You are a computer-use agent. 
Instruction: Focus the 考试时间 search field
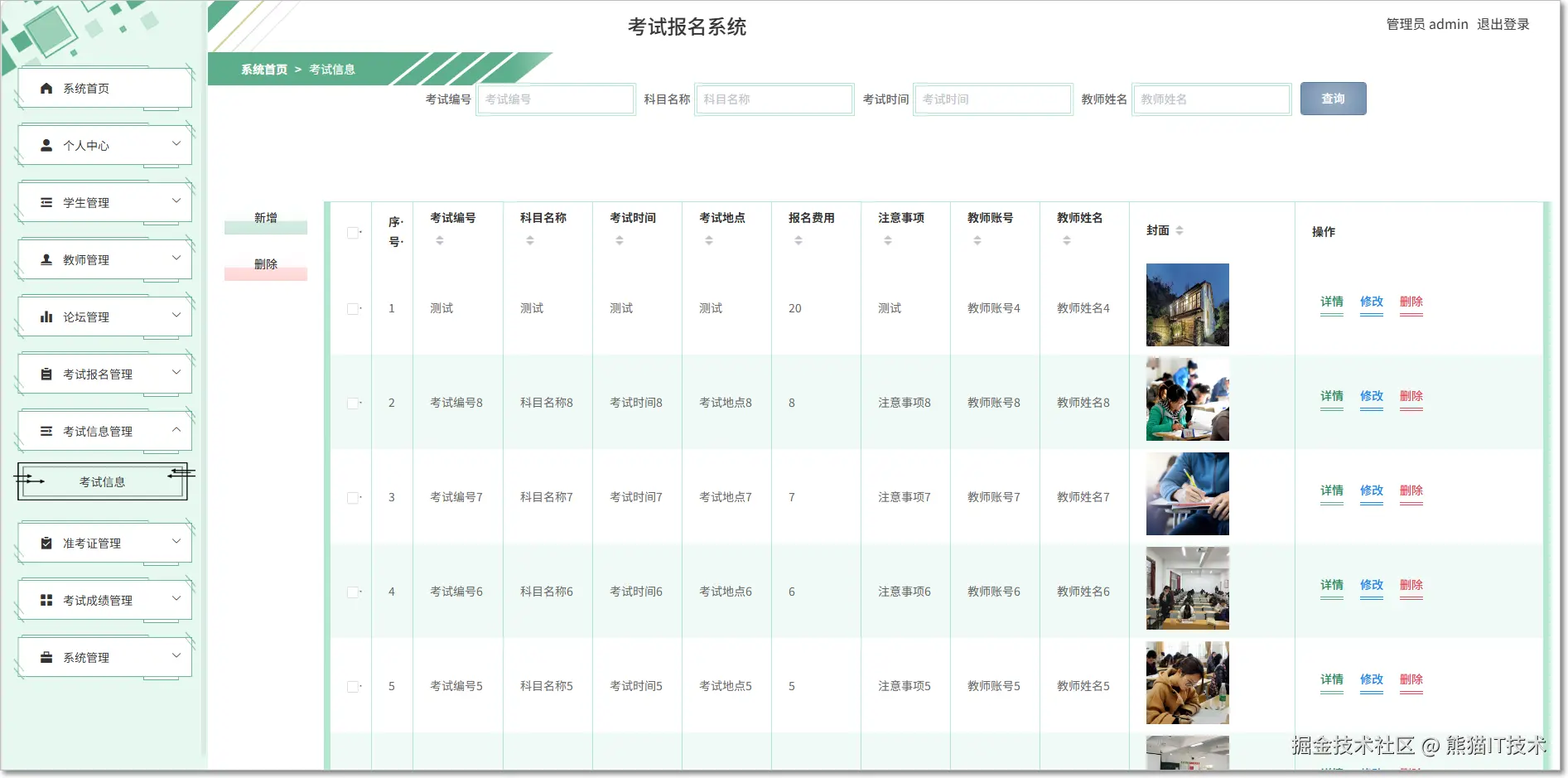pyautogui.click(x=993, y=99)
